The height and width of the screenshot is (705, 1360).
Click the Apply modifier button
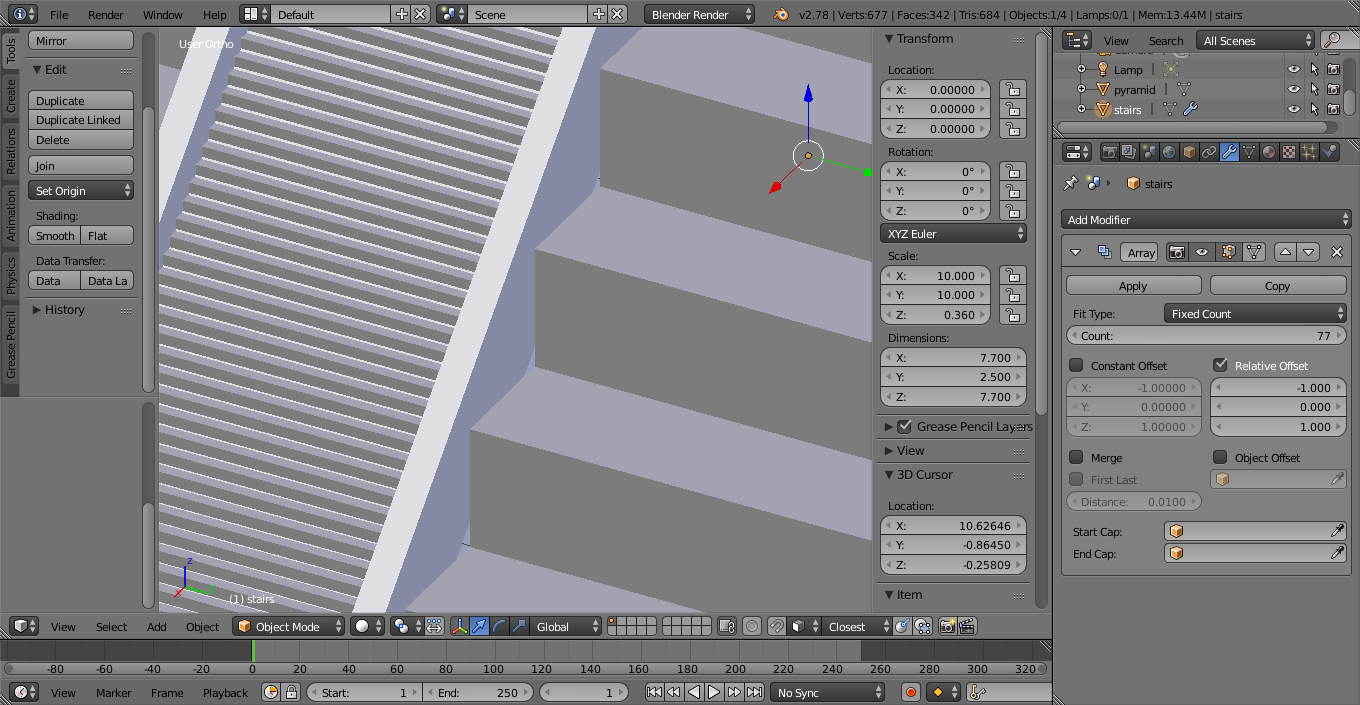coord(1133,286)
